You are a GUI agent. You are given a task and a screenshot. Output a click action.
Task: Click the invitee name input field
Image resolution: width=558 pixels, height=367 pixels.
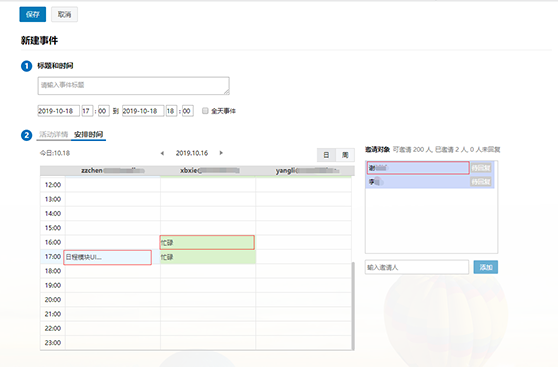click(417, 267)
